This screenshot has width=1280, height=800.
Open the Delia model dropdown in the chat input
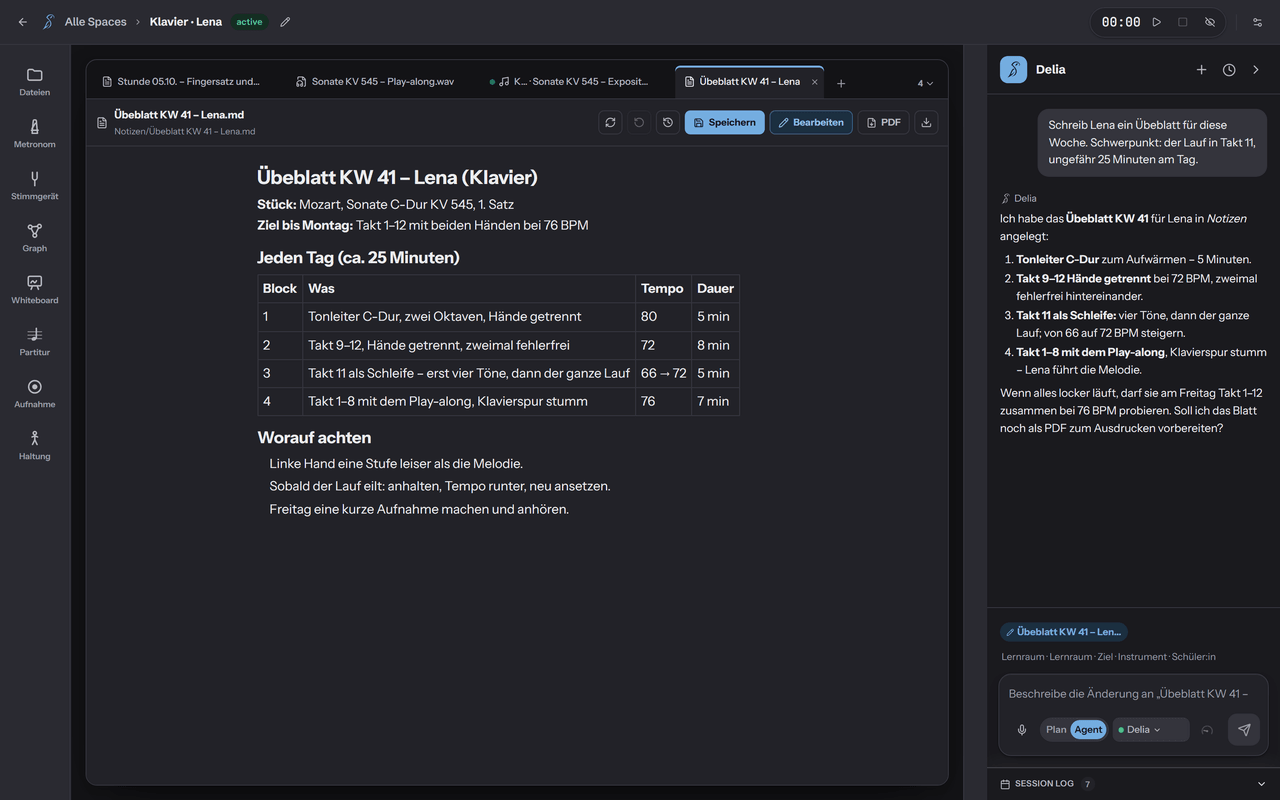point(1150,730)
